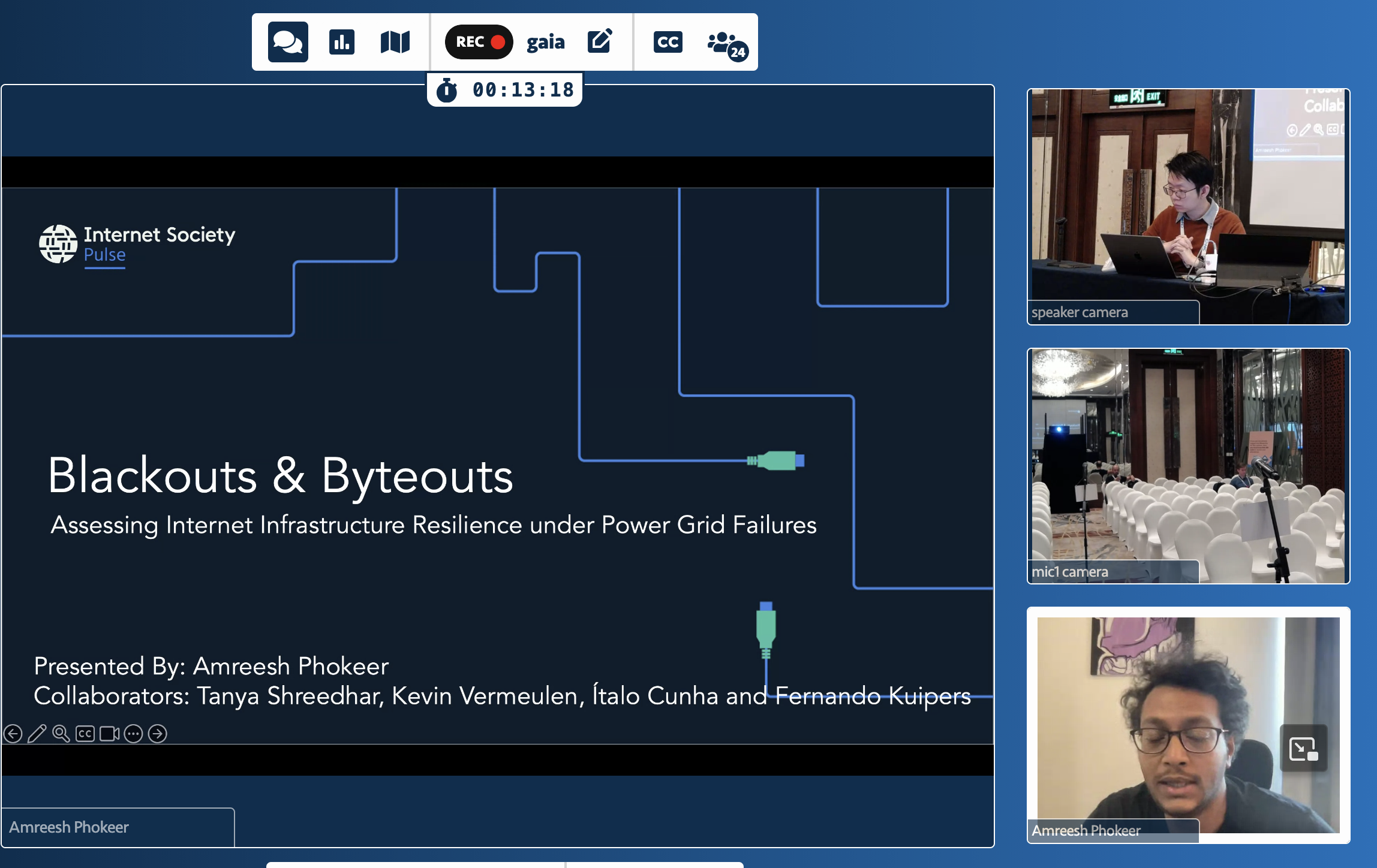The height and width of the screenshot is (868, 1377).
Task: Go to previous slide arrow
Action: point(13,734)
